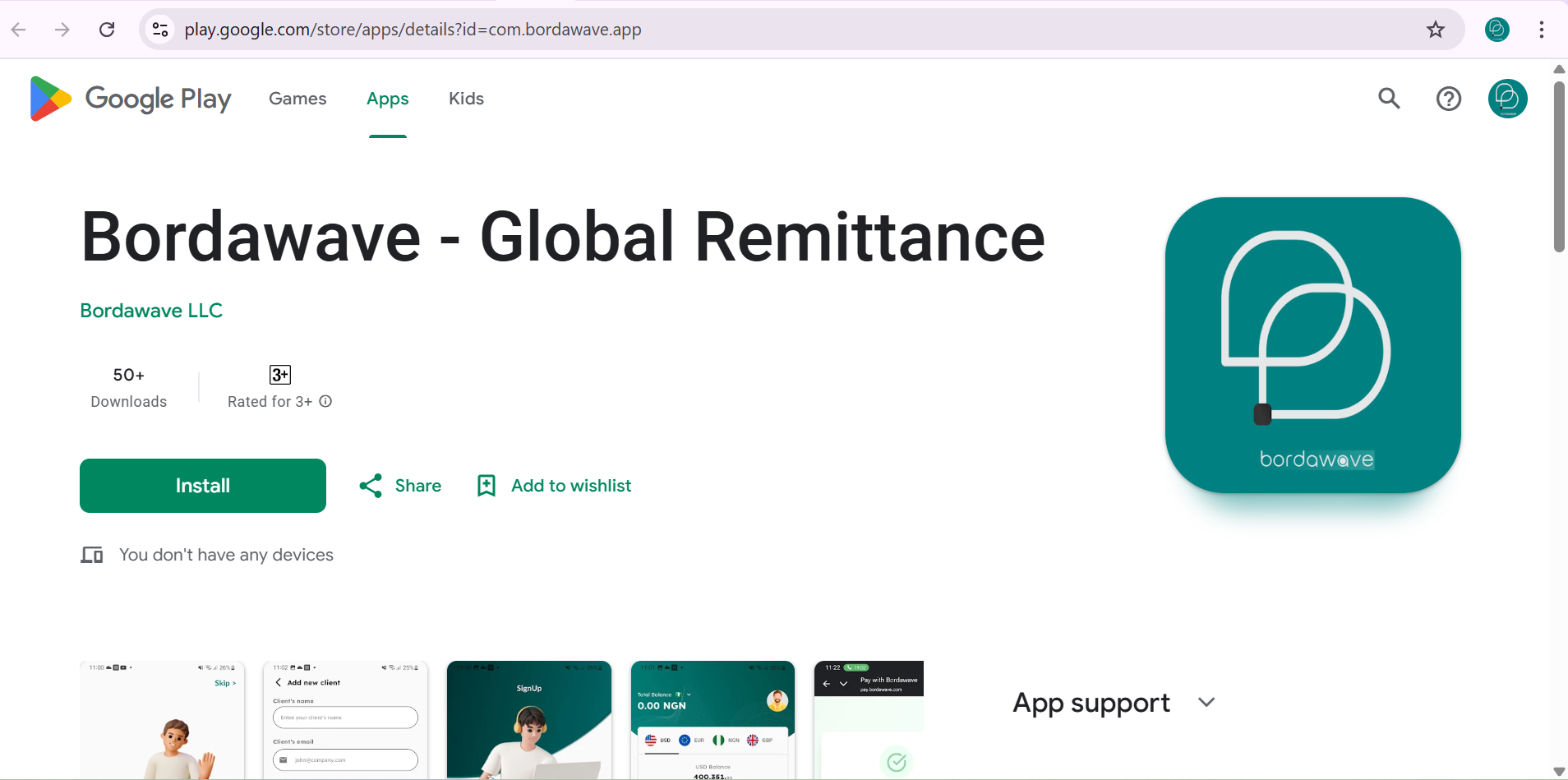
Task: View site information icon in address bar
Action: 160,30
